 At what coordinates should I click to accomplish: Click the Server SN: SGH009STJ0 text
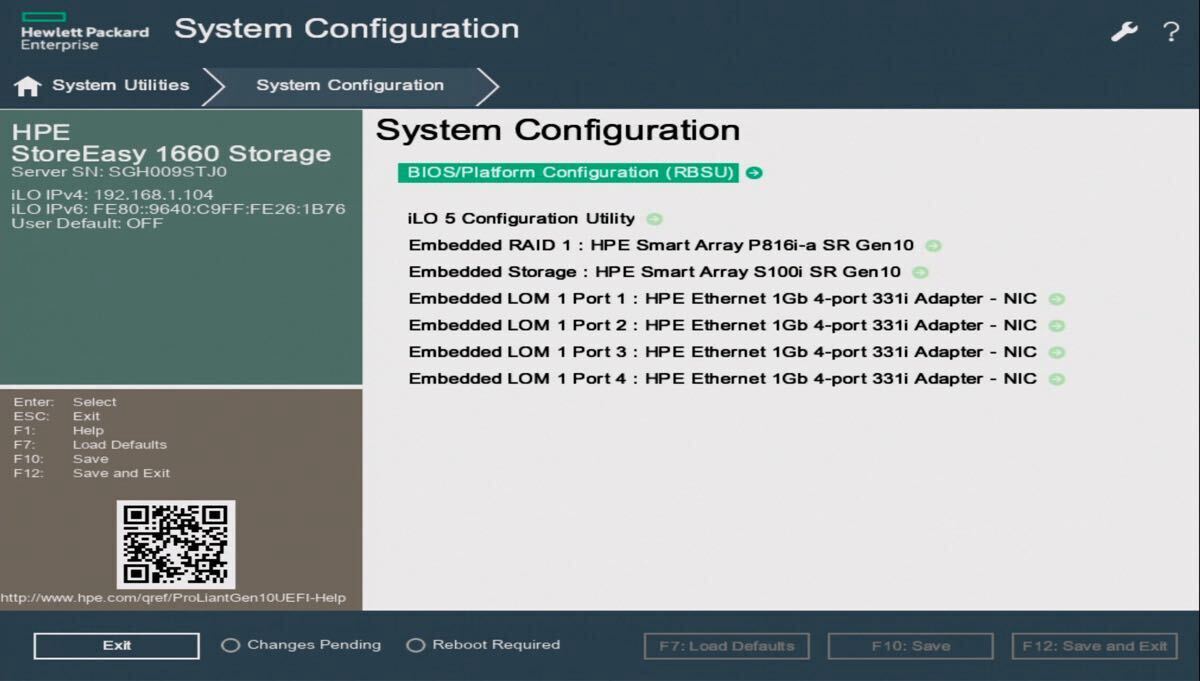tap(119, 172)
